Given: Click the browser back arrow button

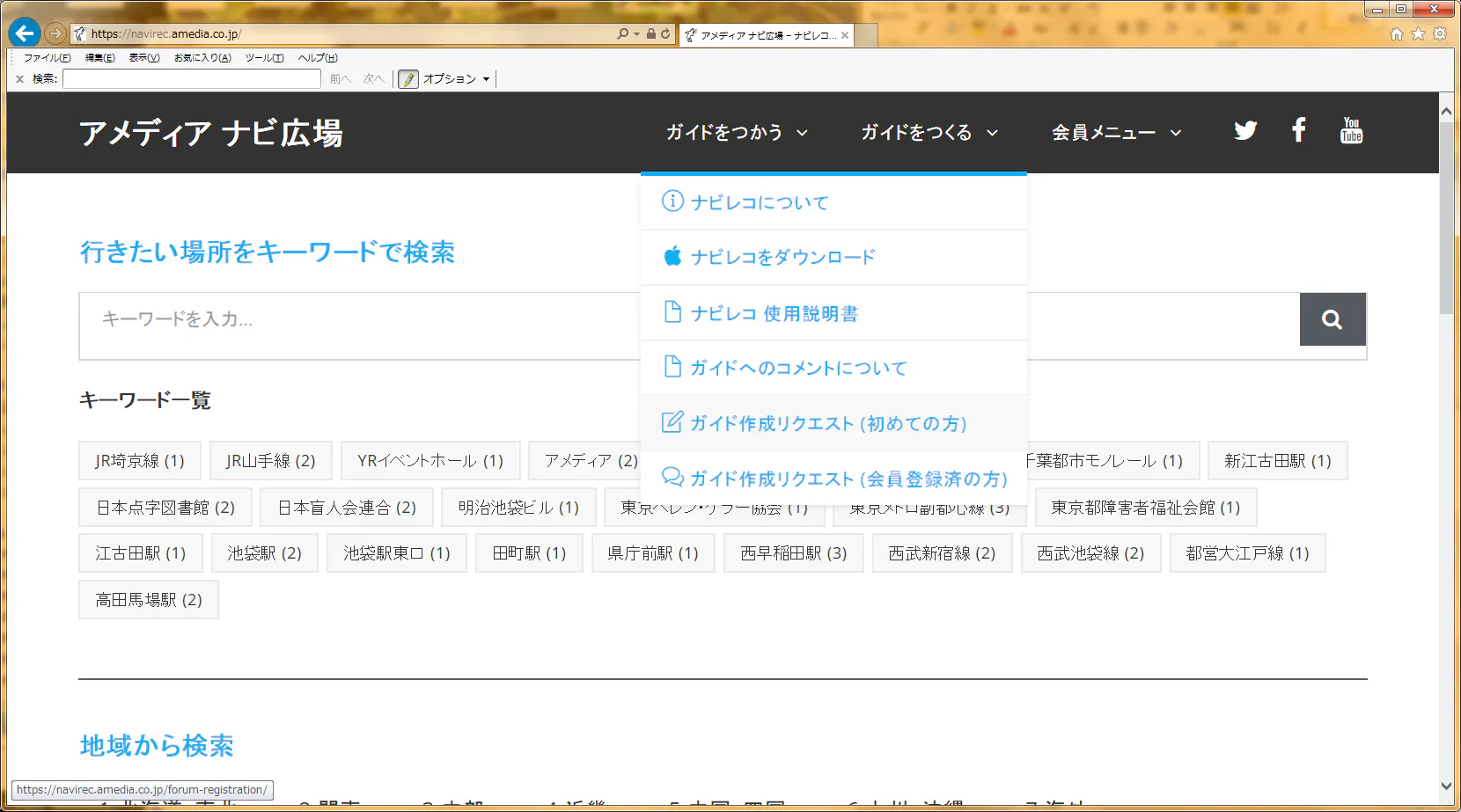Looking at the screenshot, I should [x=25, y=33].
